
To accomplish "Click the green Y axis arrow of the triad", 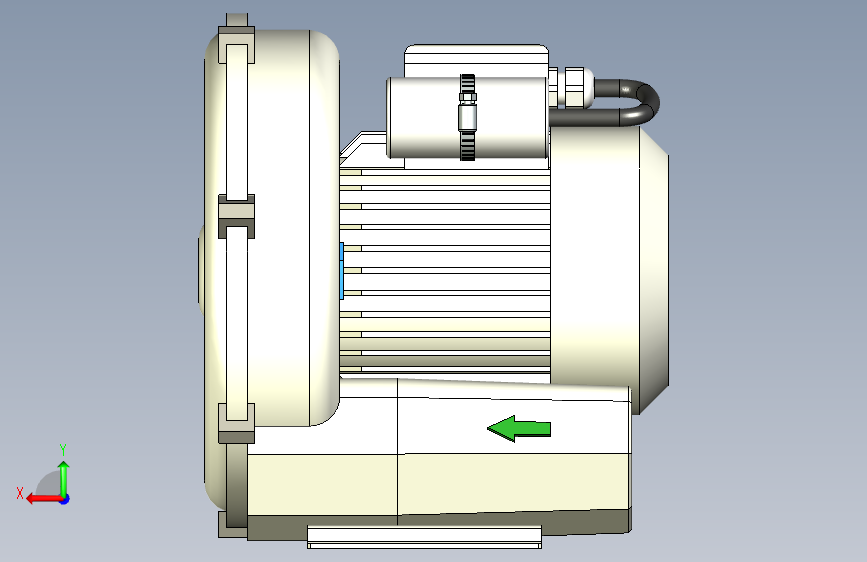I will click(64, 479).
